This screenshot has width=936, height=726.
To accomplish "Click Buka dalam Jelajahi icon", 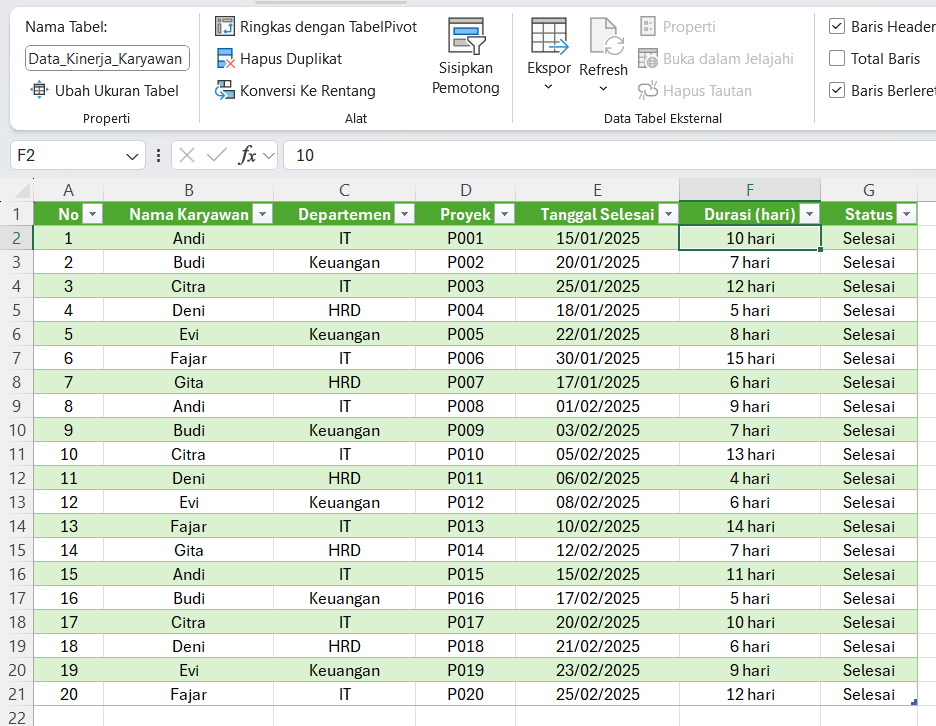I will 648,59.
